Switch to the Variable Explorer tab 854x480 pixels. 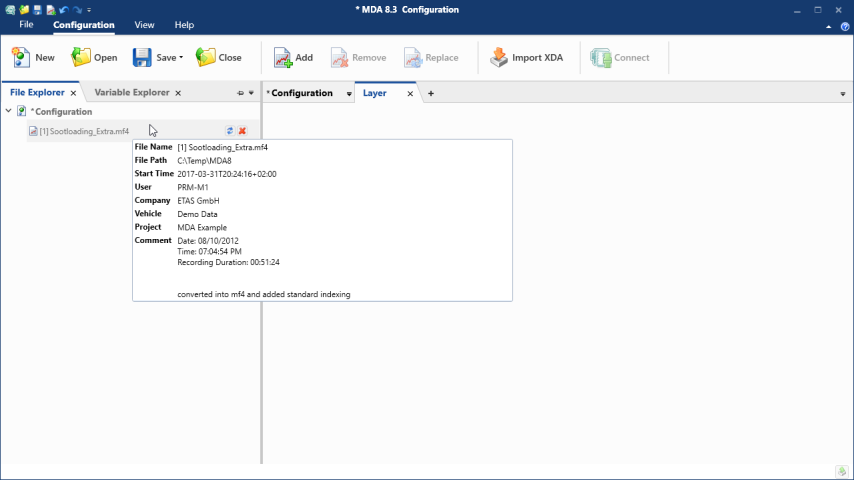tap(132, 93)
